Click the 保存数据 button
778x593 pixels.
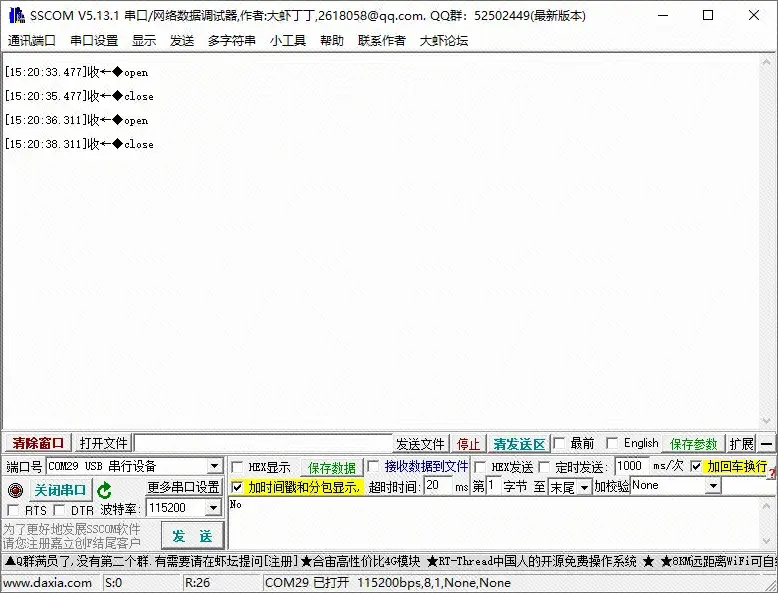[332, 467]
